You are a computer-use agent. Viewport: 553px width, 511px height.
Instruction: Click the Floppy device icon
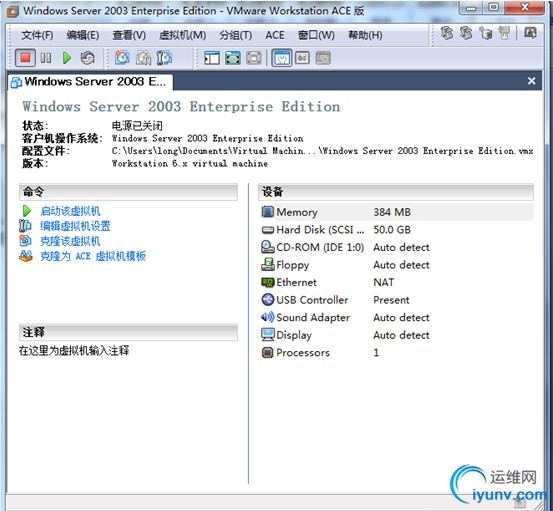268,264
